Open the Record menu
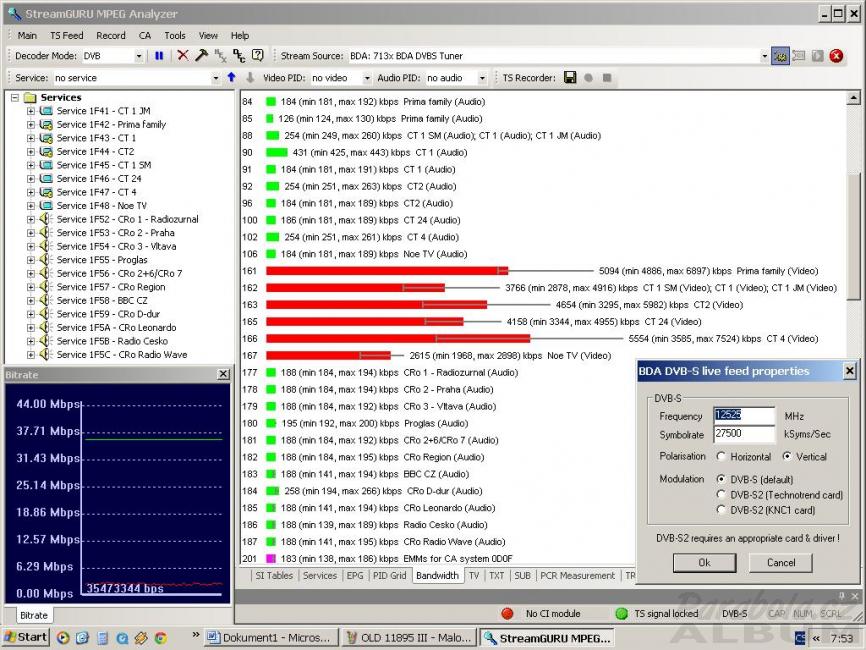The height and width of the screenshot is (650, 866). tap(111, 35)
